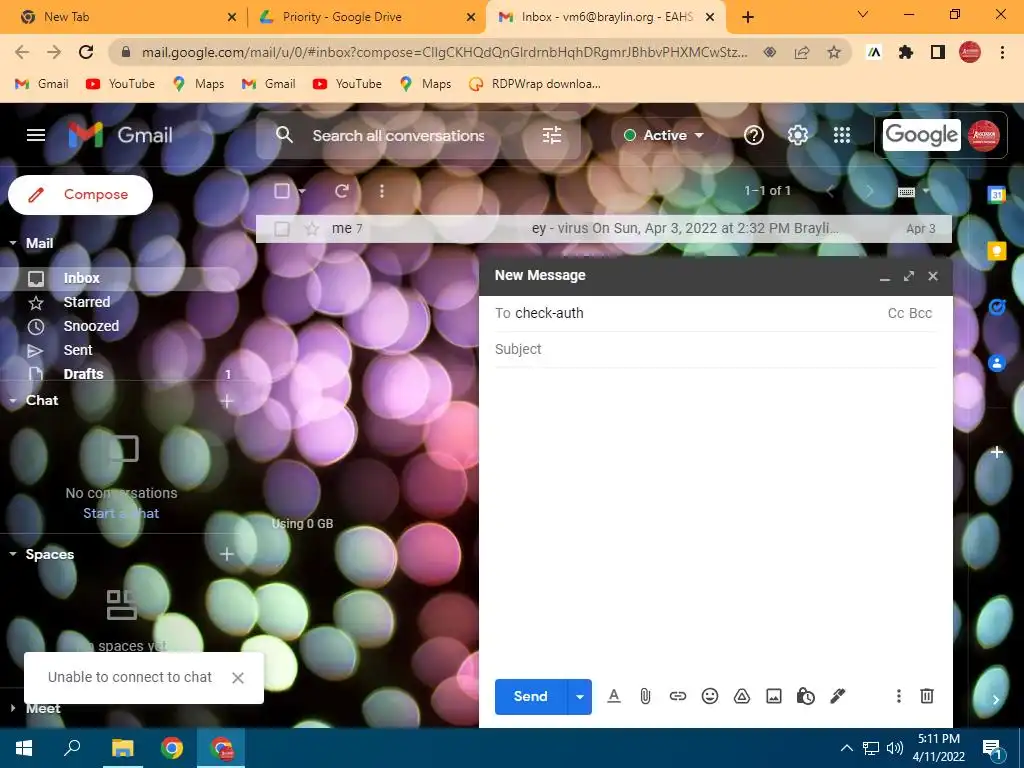The width and height of the screenshot is (1024, 768).
Task: Send the new message
Action: (x=530, y=697)
